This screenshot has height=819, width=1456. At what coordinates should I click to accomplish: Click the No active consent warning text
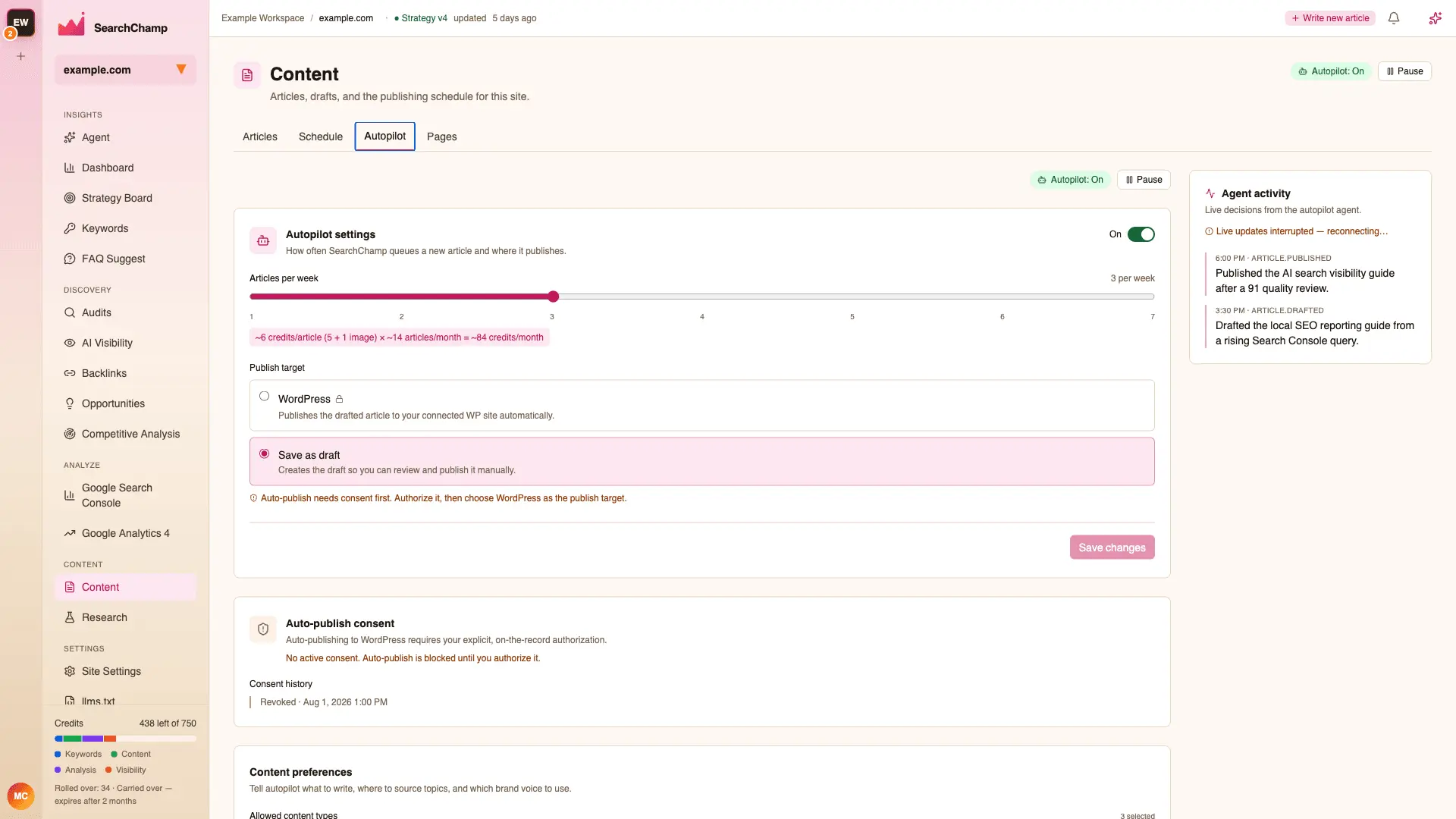tap(413, 658)
